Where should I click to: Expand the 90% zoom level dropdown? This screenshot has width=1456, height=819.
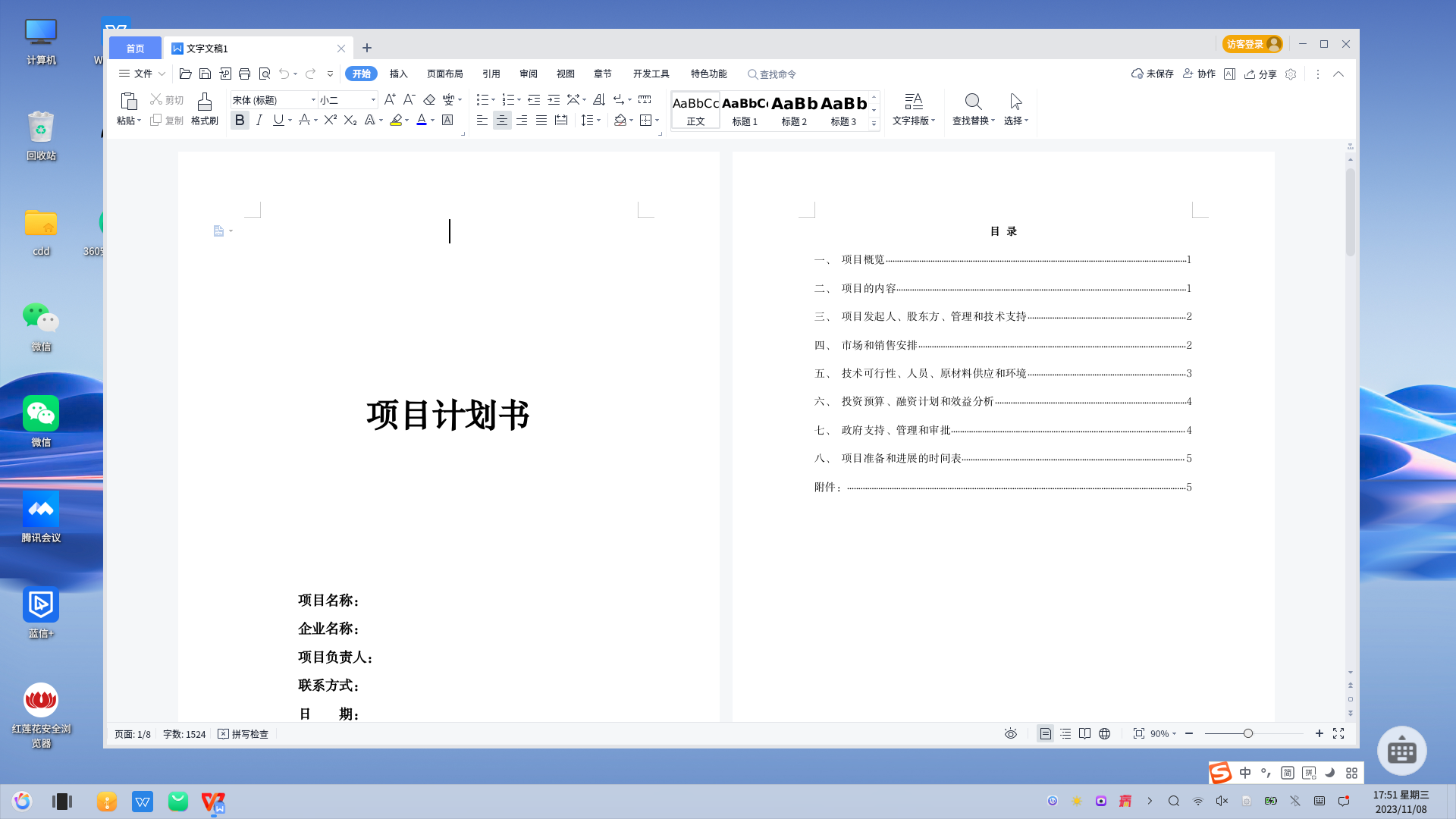[1163, 733]
